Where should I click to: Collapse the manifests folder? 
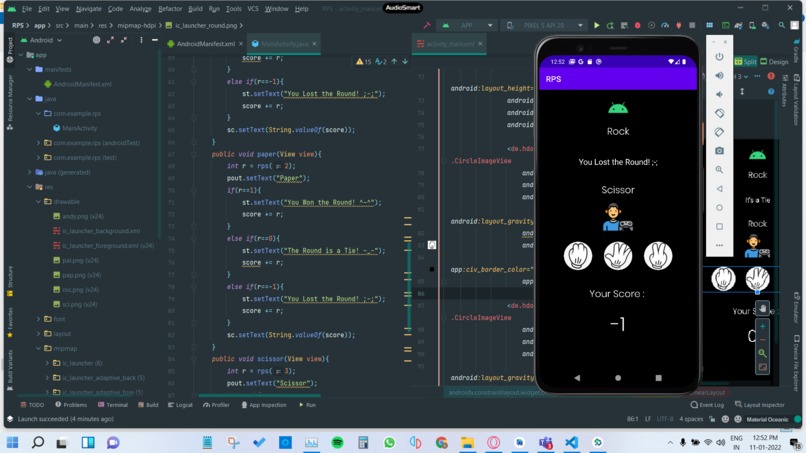[x=30, y=69]
